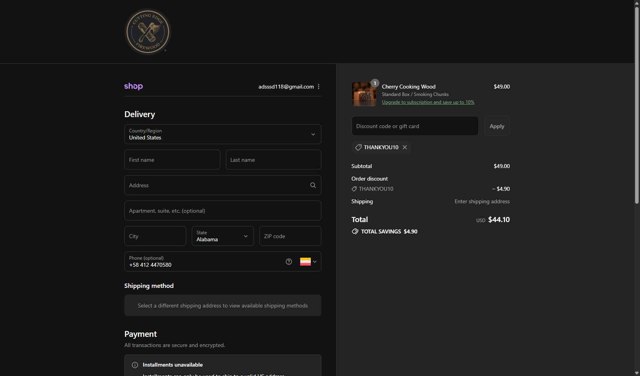Screen dimensions: 640x376
Task: Open the Upgrade to subscription link
Action: [x=428, y=102]
